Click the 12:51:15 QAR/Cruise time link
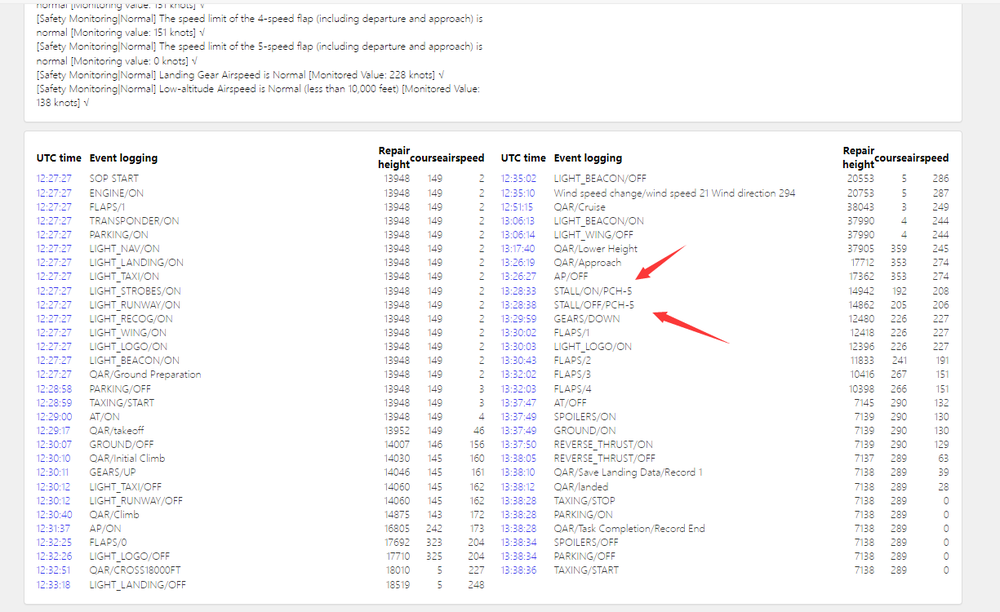The width and height of the screenshot is (1000, 612). pos(518,206)
